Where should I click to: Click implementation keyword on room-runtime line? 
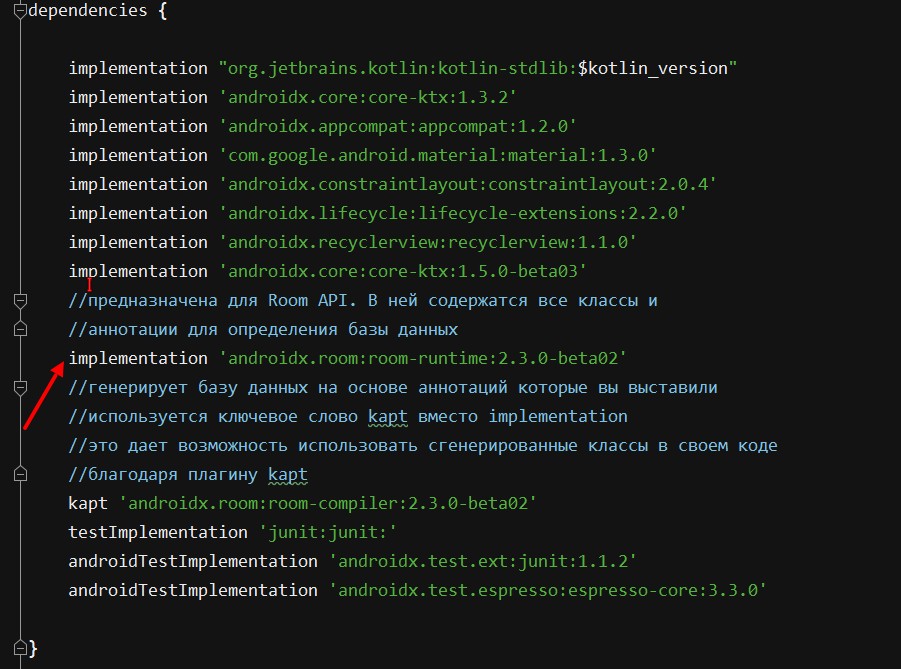click(x=138, y=359)
